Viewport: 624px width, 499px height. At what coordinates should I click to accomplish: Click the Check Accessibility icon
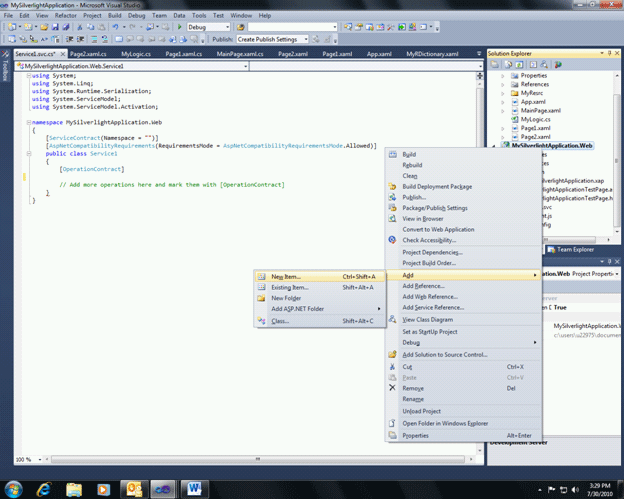coord(393,240)
